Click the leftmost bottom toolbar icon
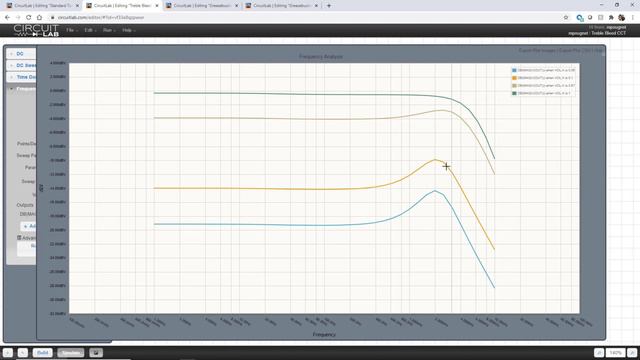The width and height of the screenshot is (640, 360). 8,353
